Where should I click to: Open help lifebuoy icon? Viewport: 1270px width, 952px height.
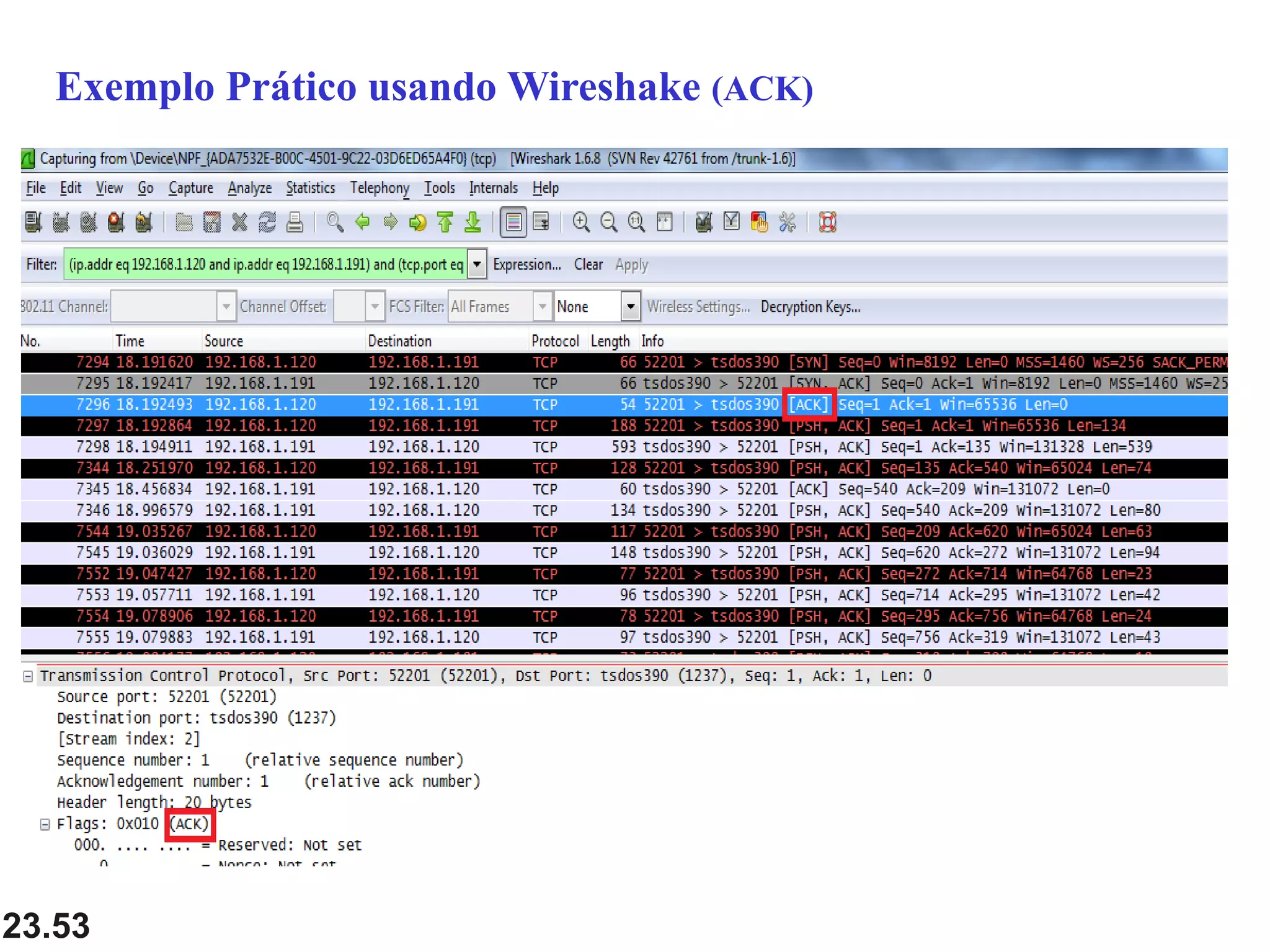828,222
